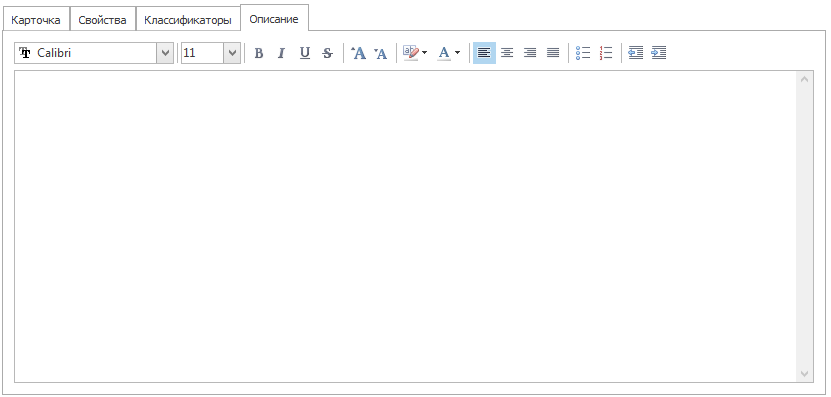Open the Calibri font name dropdown

pos(165,53)
